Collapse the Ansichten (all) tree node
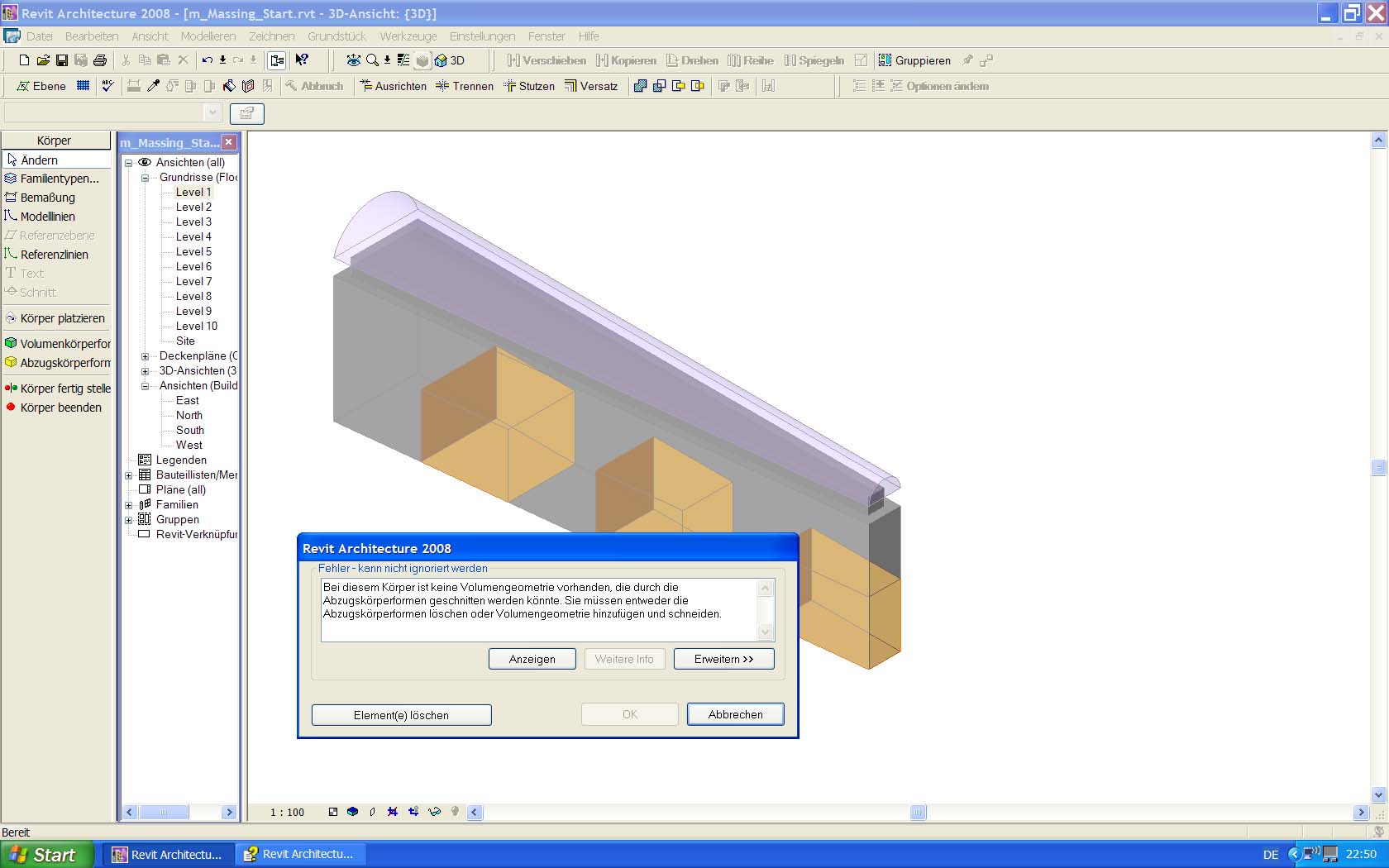 (x=129, y=163)
